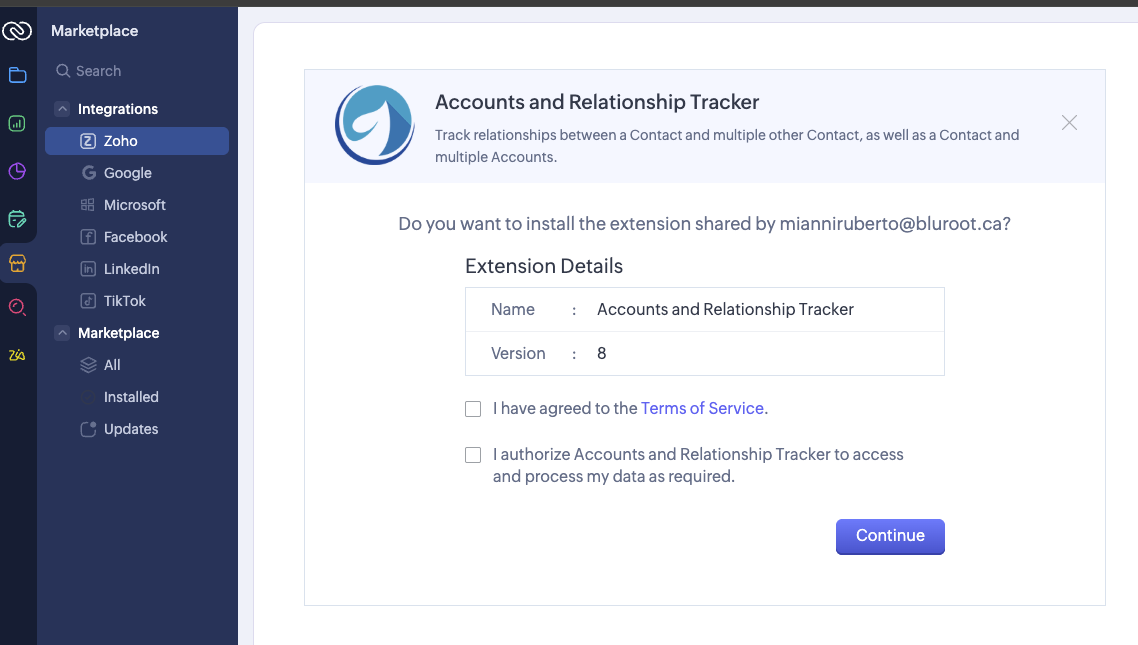The width and height of the screenshot is (1138, 645).
Task: Select Google under Integrations
Action: point(128,173)
